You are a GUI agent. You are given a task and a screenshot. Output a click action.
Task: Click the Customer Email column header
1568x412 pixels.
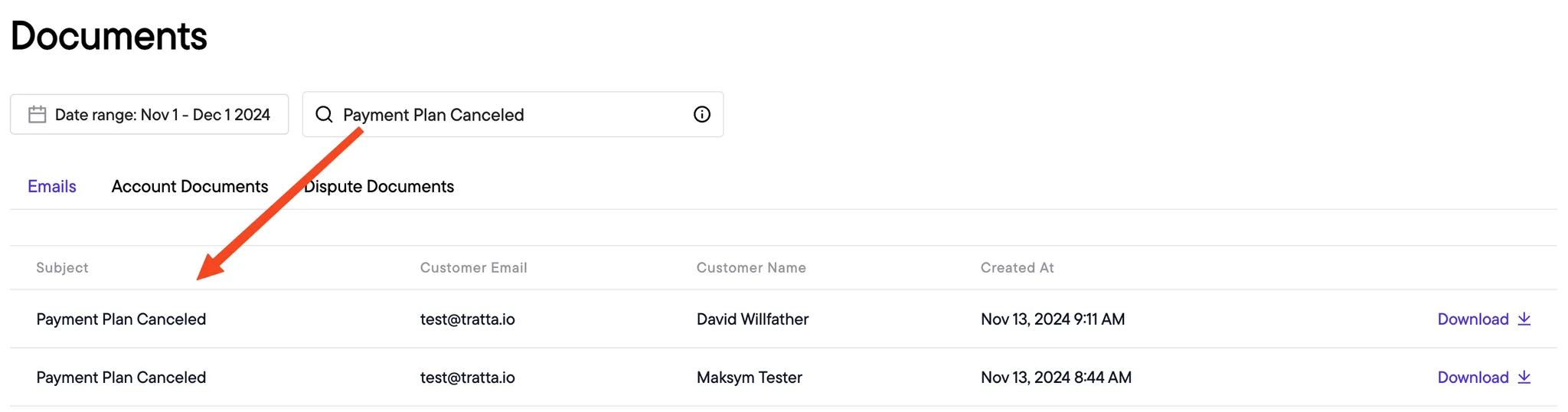click(473, 267)
